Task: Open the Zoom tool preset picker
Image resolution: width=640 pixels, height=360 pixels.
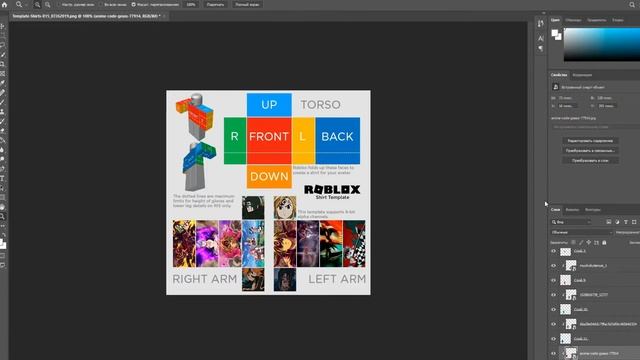Action: 20,4
